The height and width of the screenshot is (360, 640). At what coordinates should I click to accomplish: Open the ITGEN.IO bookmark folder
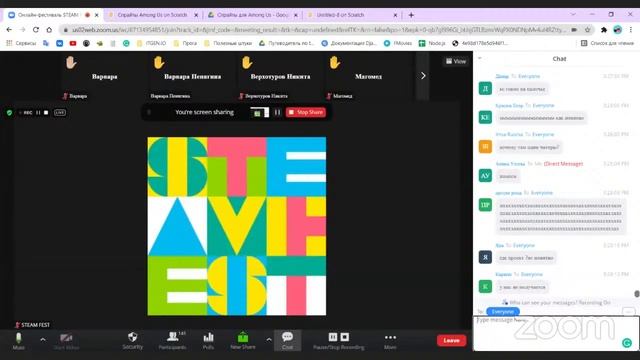[151, 43]
